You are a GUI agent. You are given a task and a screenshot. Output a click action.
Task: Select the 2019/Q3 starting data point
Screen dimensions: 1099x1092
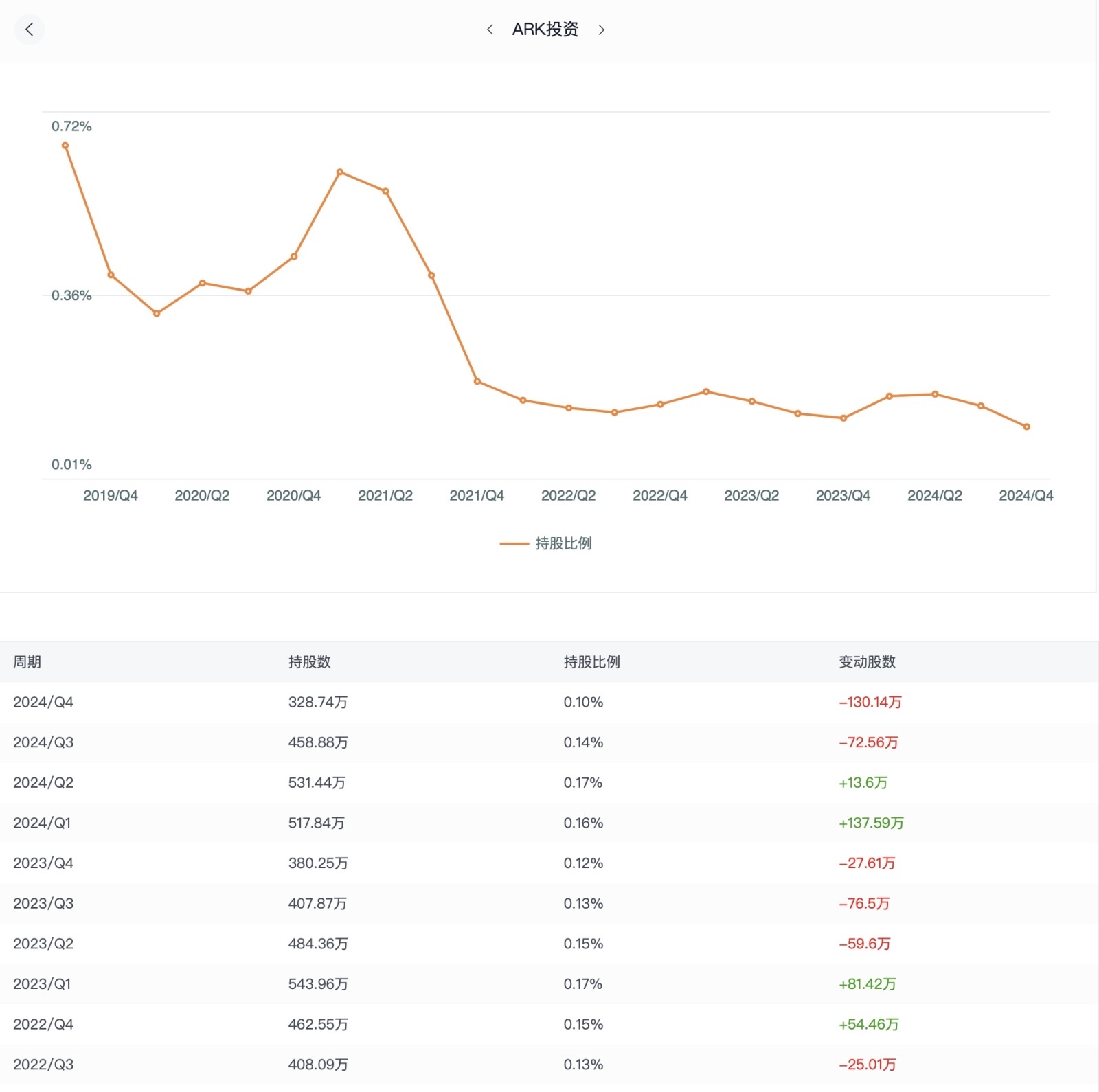[65, 146]
